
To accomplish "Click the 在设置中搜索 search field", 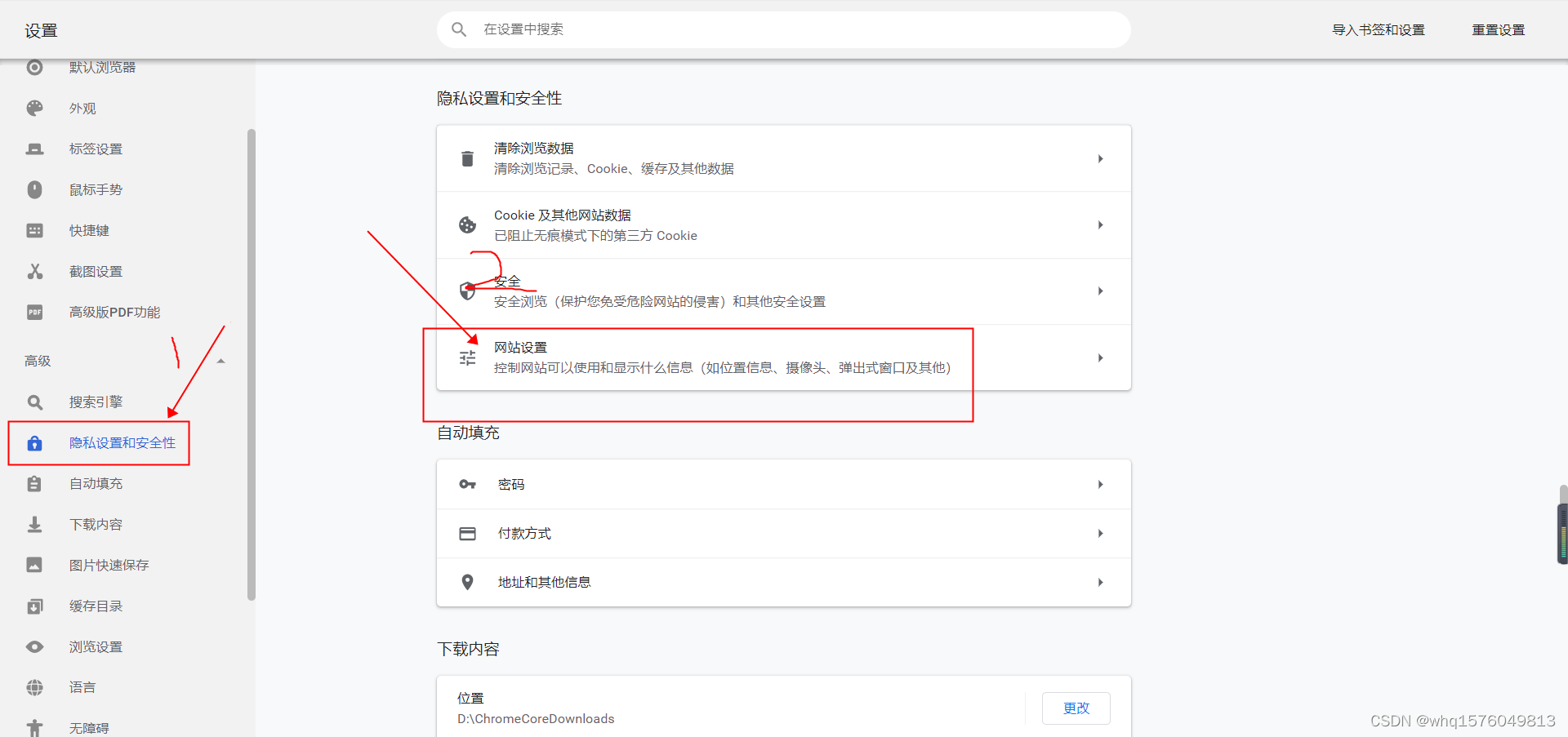I will click(784, 29).
